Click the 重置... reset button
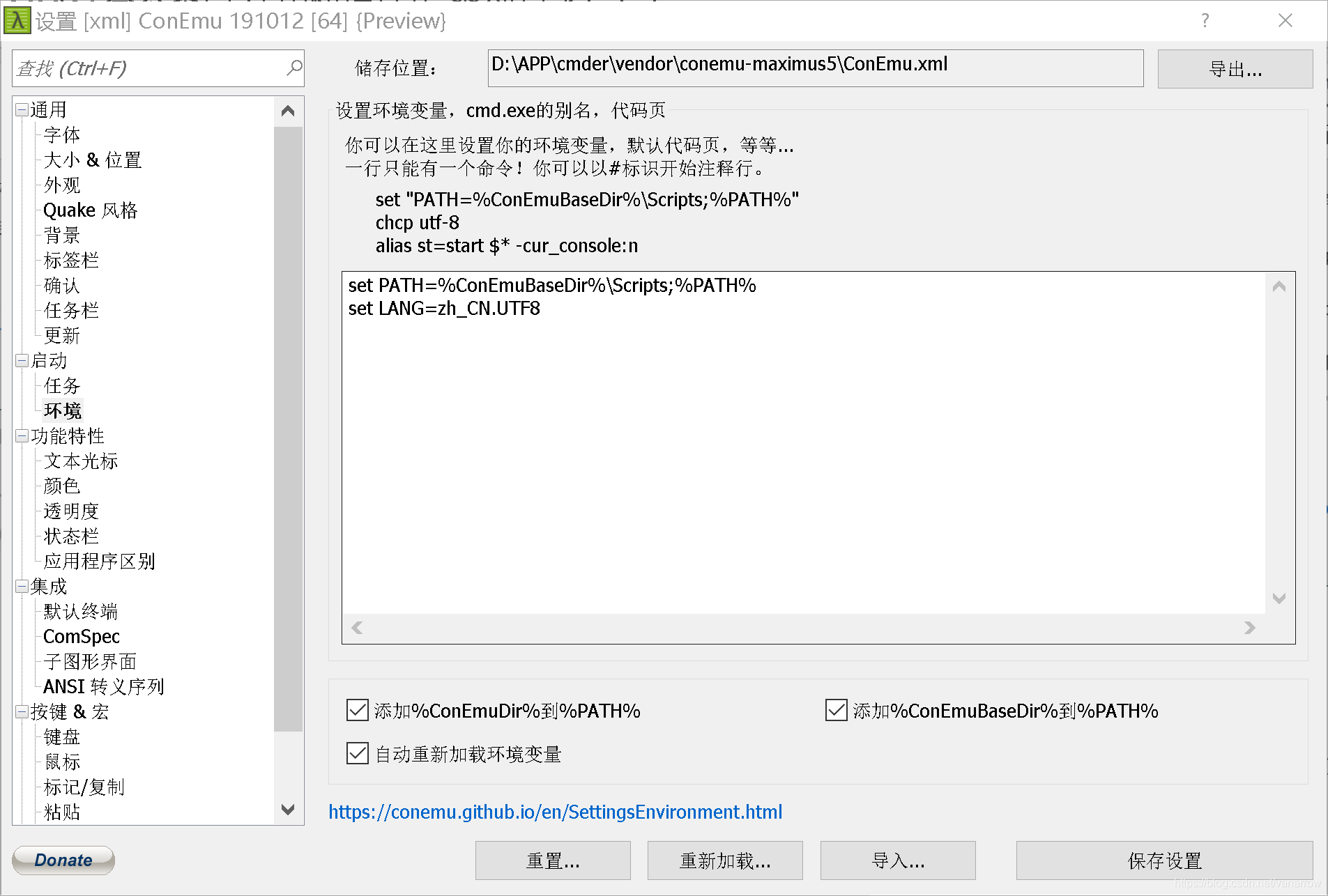 pyautogui.click(x=553, y=860)
